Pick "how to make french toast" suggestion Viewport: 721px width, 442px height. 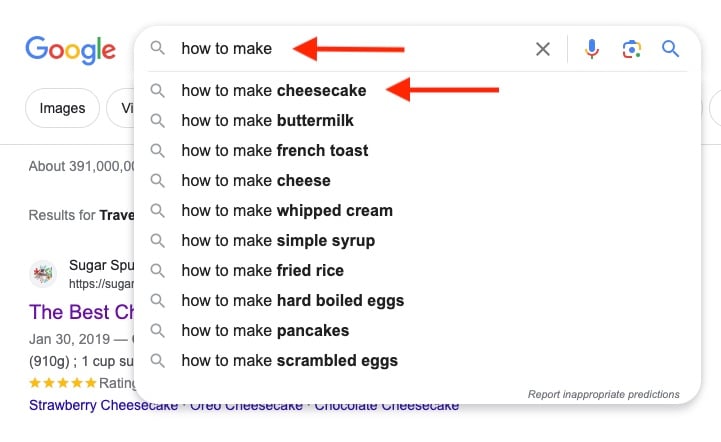click(274, 151)
